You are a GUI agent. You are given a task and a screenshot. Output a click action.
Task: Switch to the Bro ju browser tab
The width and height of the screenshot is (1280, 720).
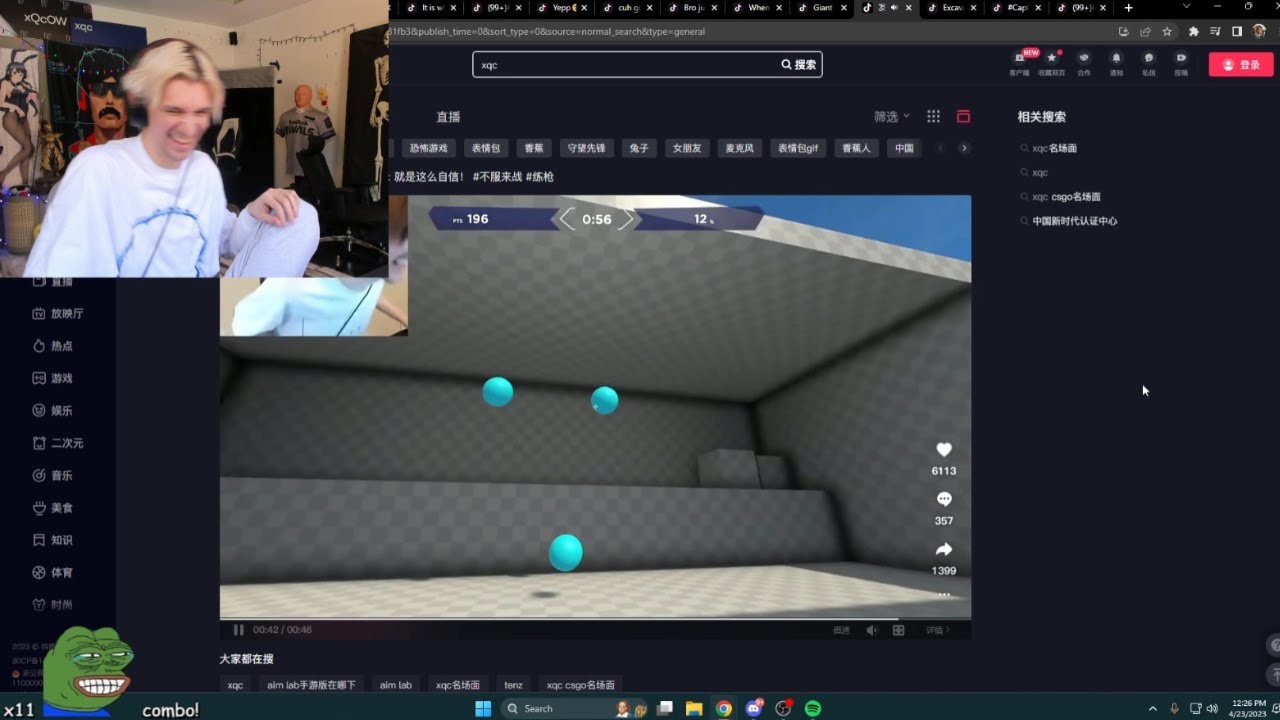tap(693, 8)
